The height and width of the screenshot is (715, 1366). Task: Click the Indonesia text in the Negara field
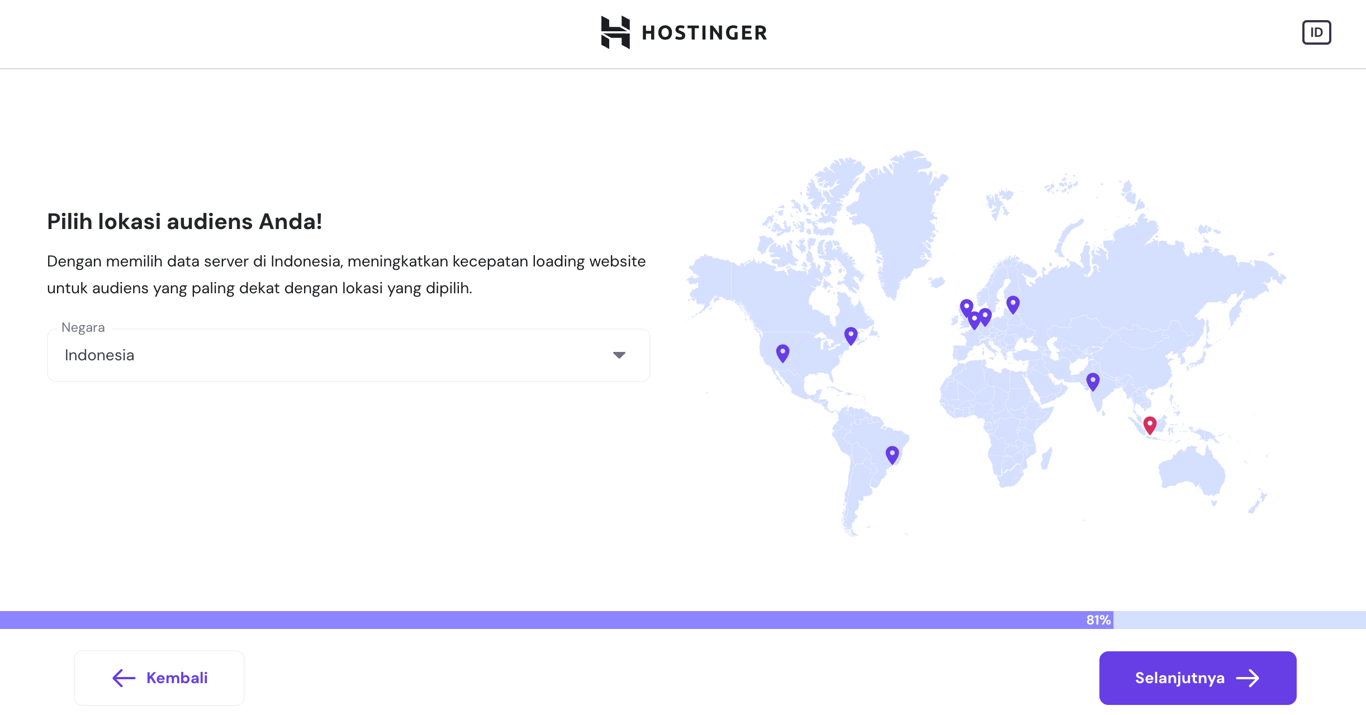click(x=99, y=355)
